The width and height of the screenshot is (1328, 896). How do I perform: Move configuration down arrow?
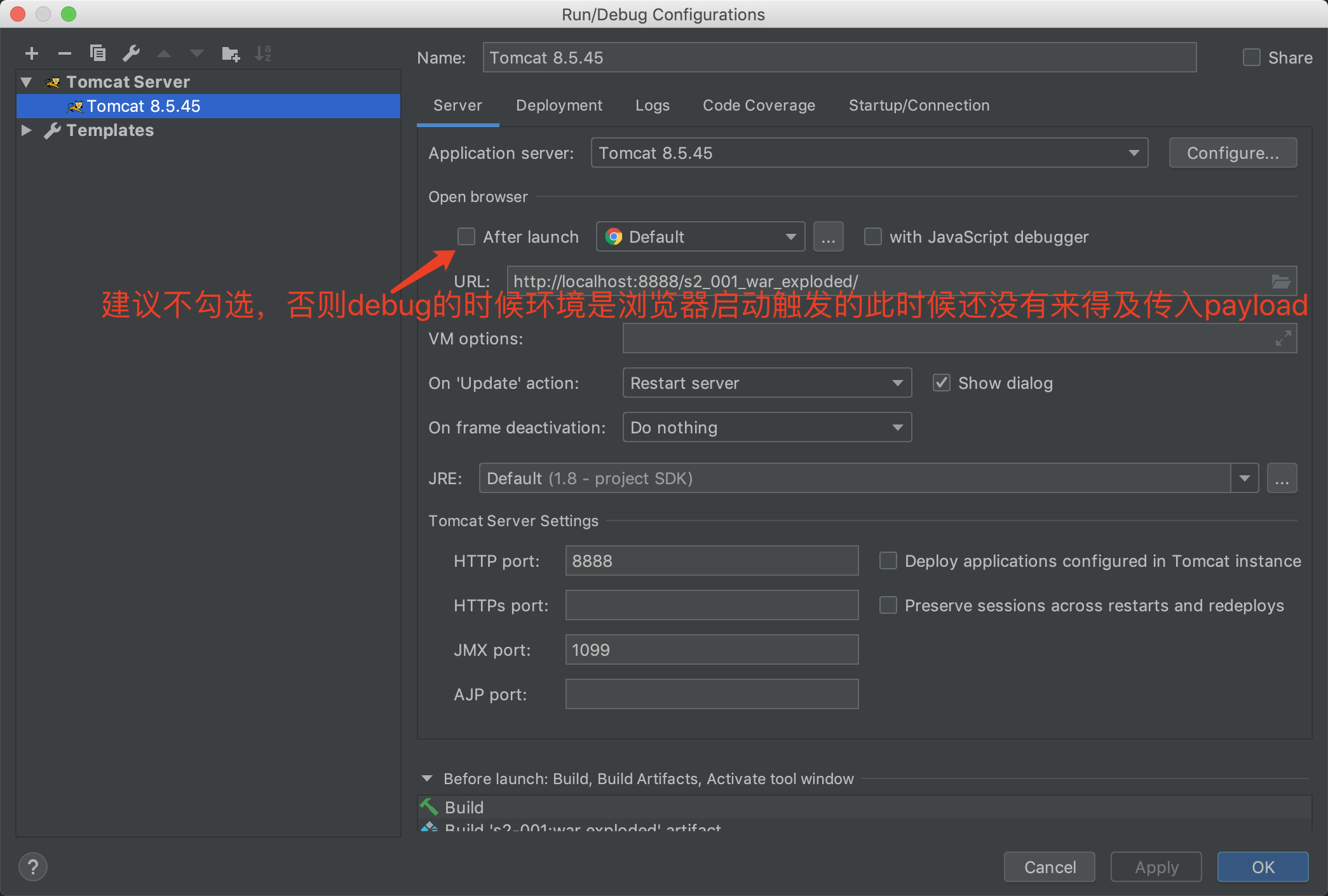pos(197,54)
